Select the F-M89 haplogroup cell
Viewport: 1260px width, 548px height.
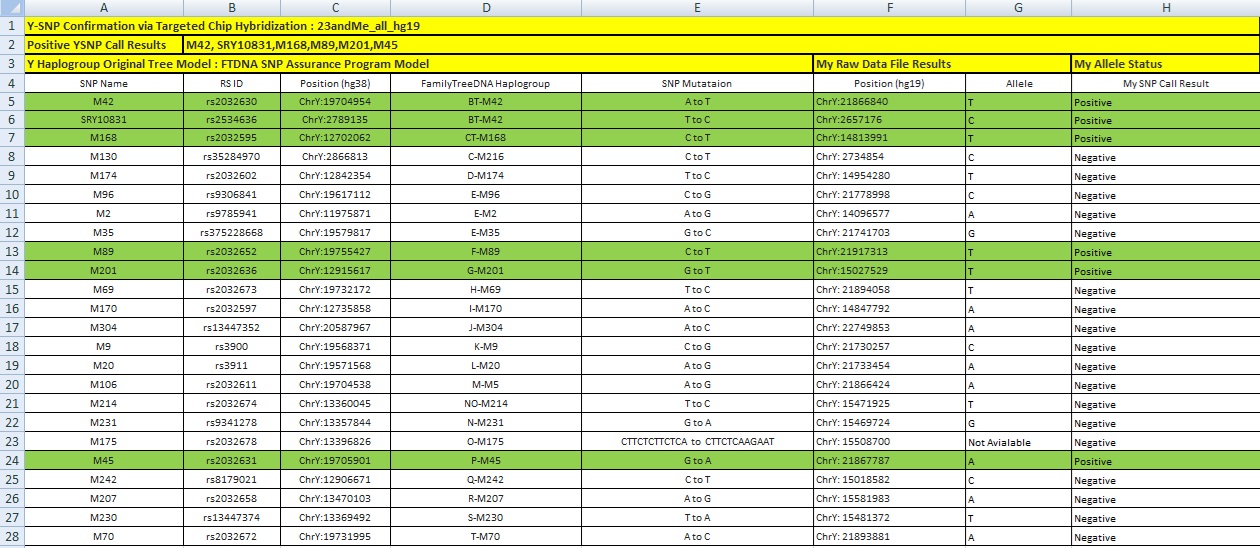pos(486,252)
